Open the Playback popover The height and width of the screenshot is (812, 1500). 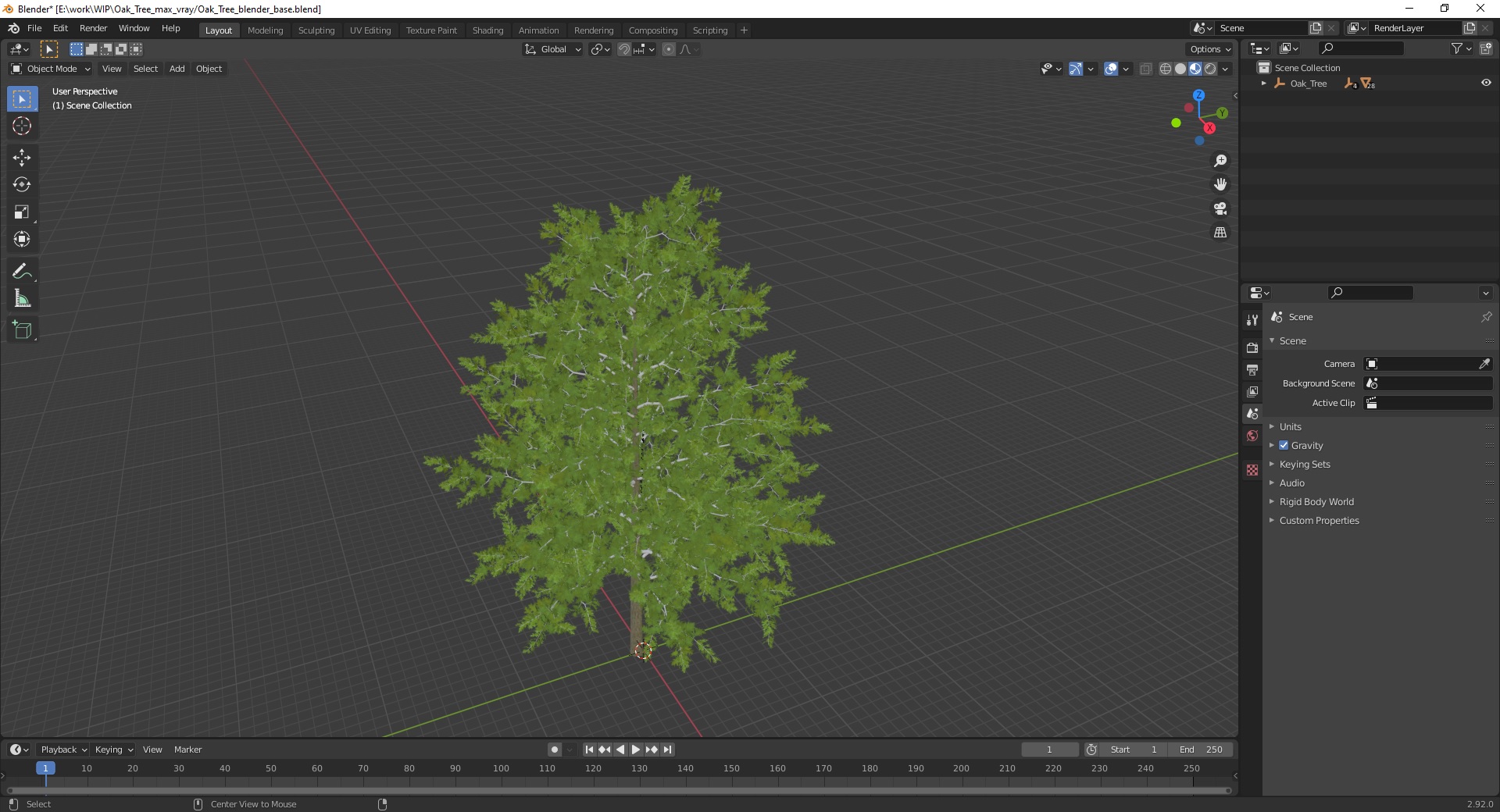(x=63, y=750)
